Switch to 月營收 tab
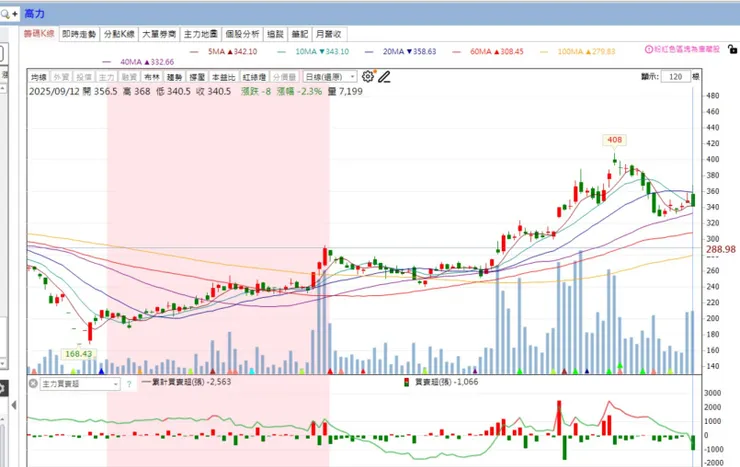 (x=328, y=34)
